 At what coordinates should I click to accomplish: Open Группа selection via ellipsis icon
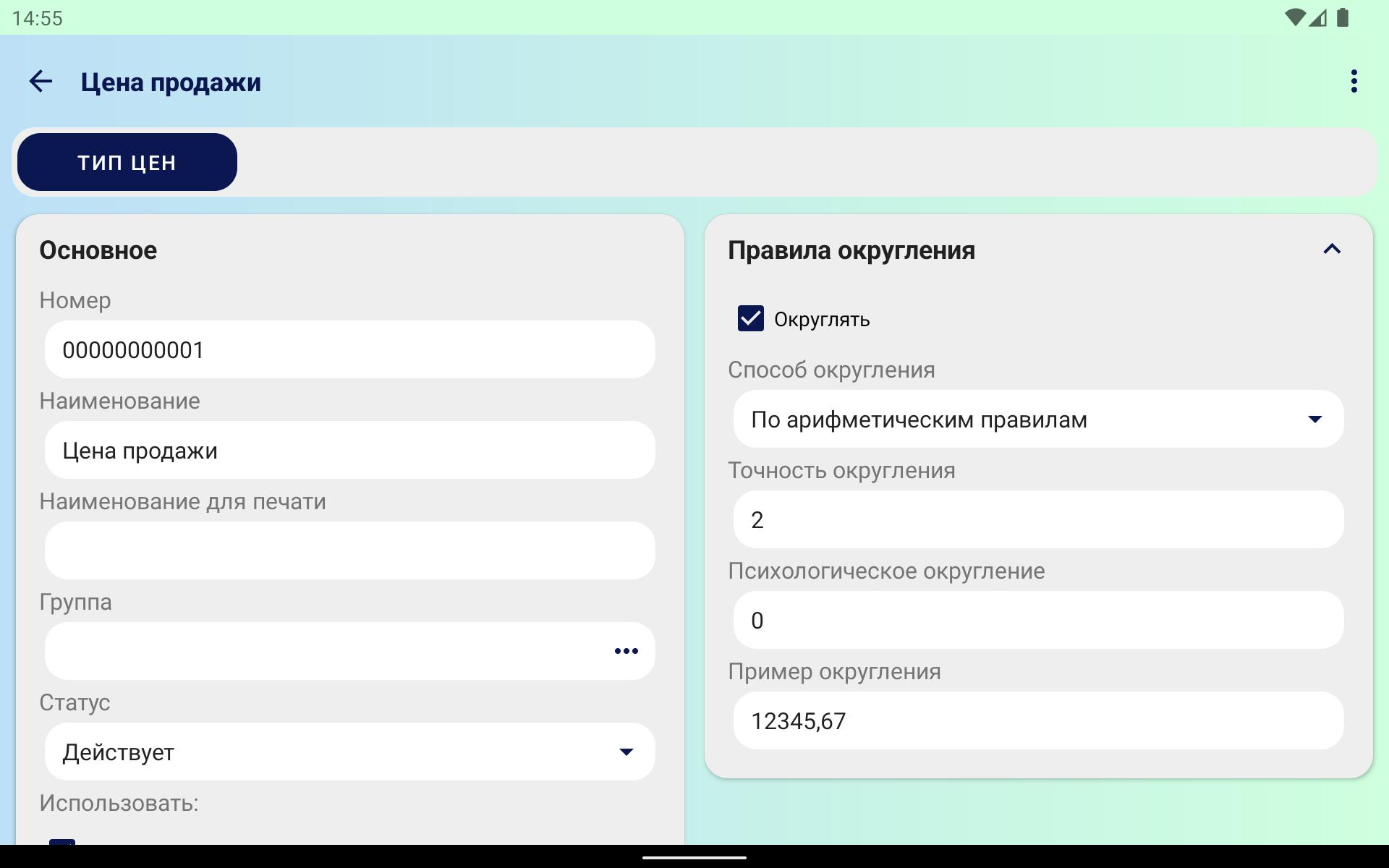[626, 651]
